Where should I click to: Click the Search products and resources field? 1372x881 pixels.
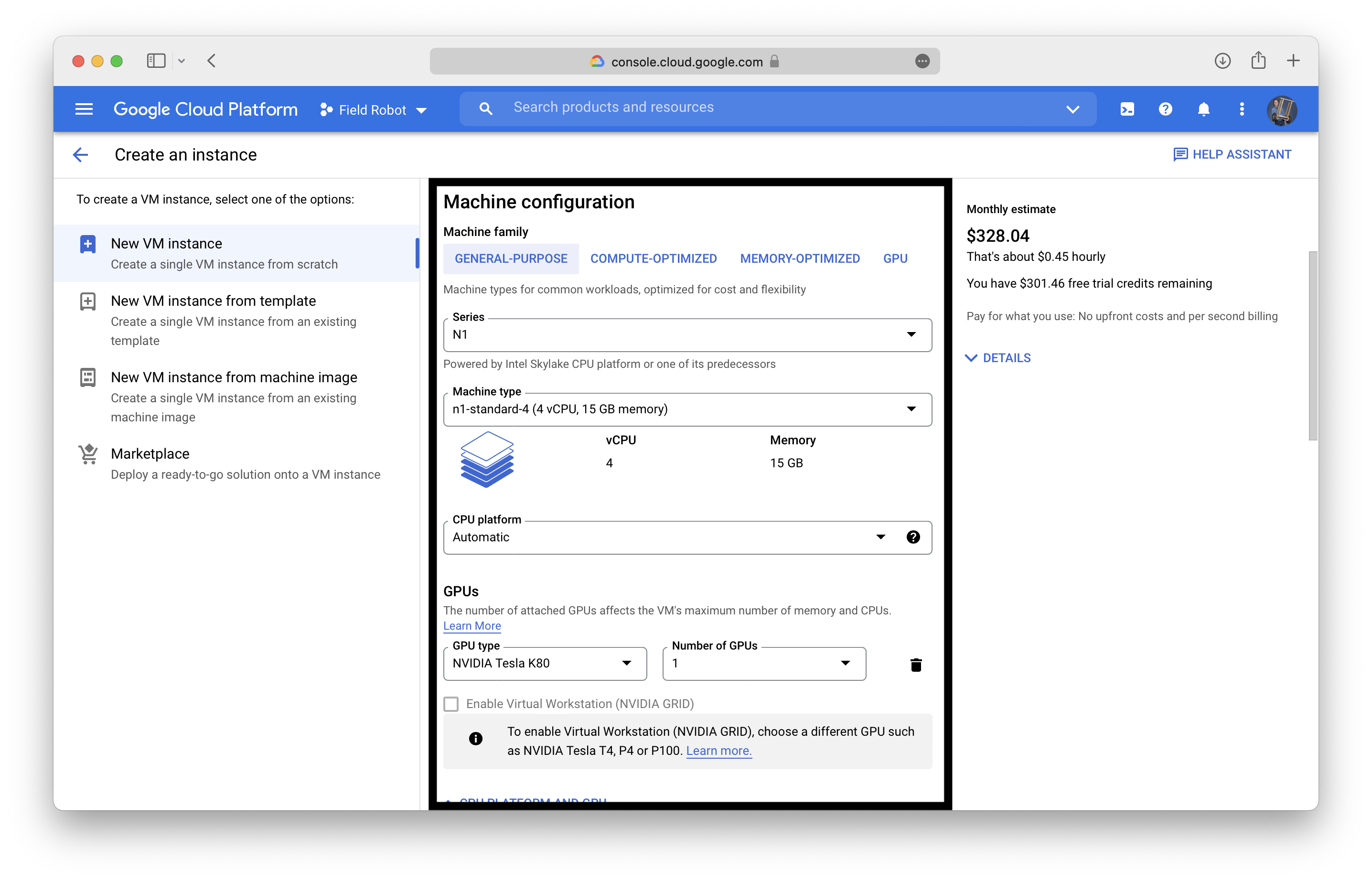(778, 108)
